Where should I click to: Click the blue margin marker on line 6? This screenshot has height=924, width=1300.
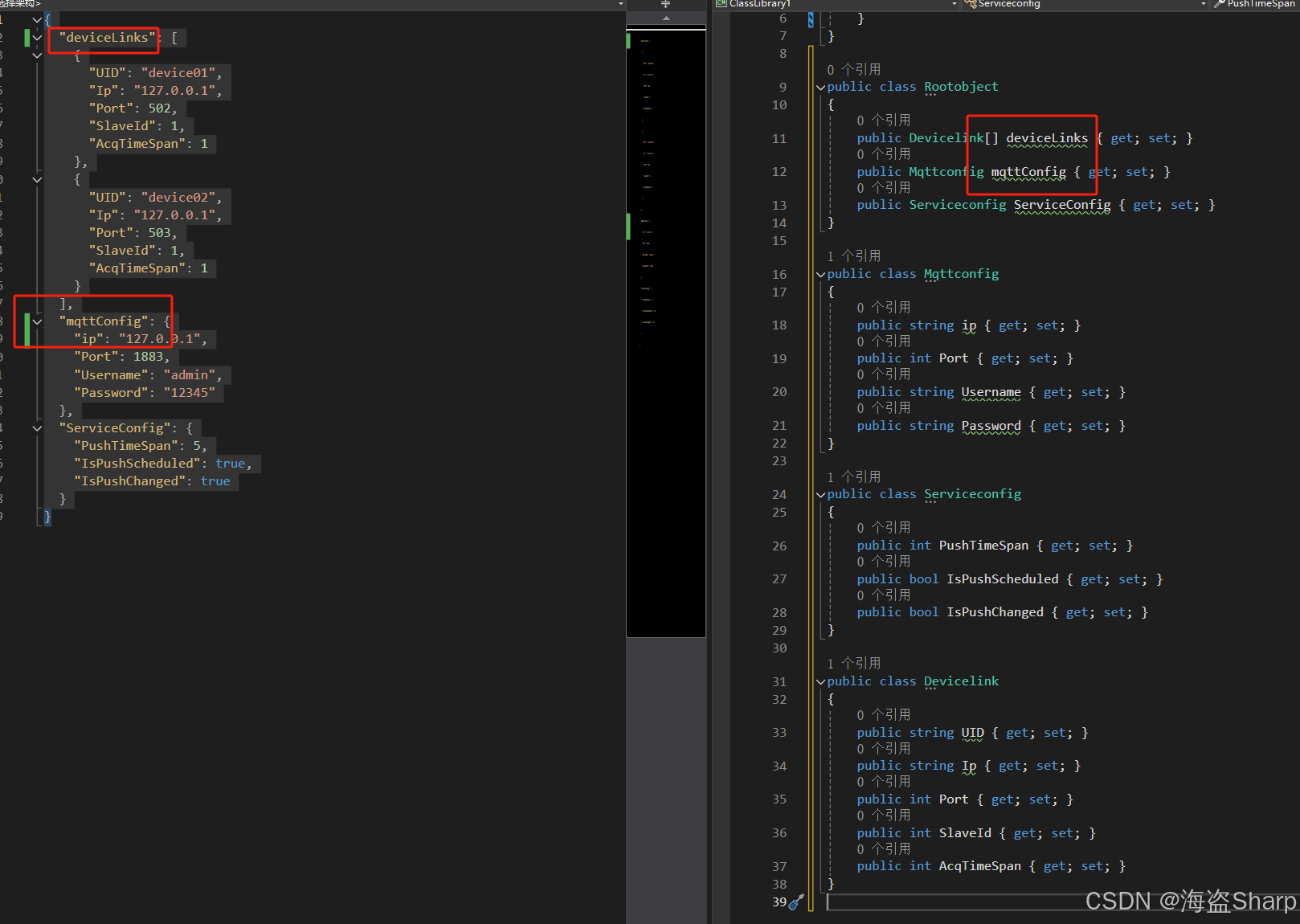811,19
